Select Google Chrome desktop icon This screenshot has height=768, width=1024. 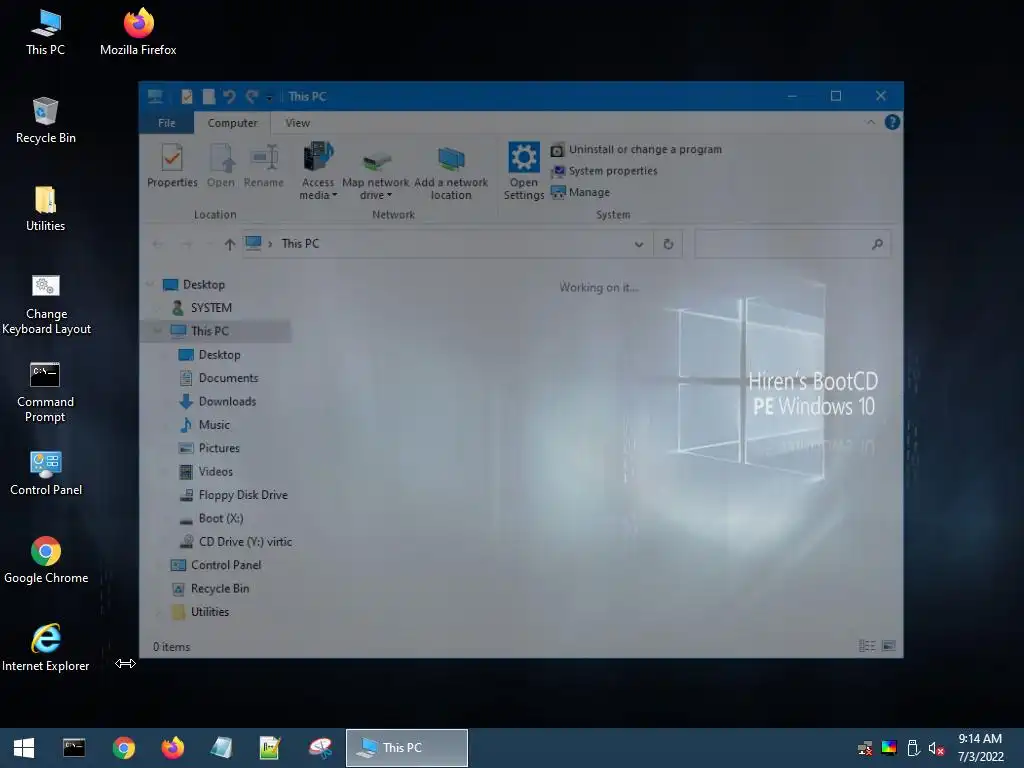[46, 560]
